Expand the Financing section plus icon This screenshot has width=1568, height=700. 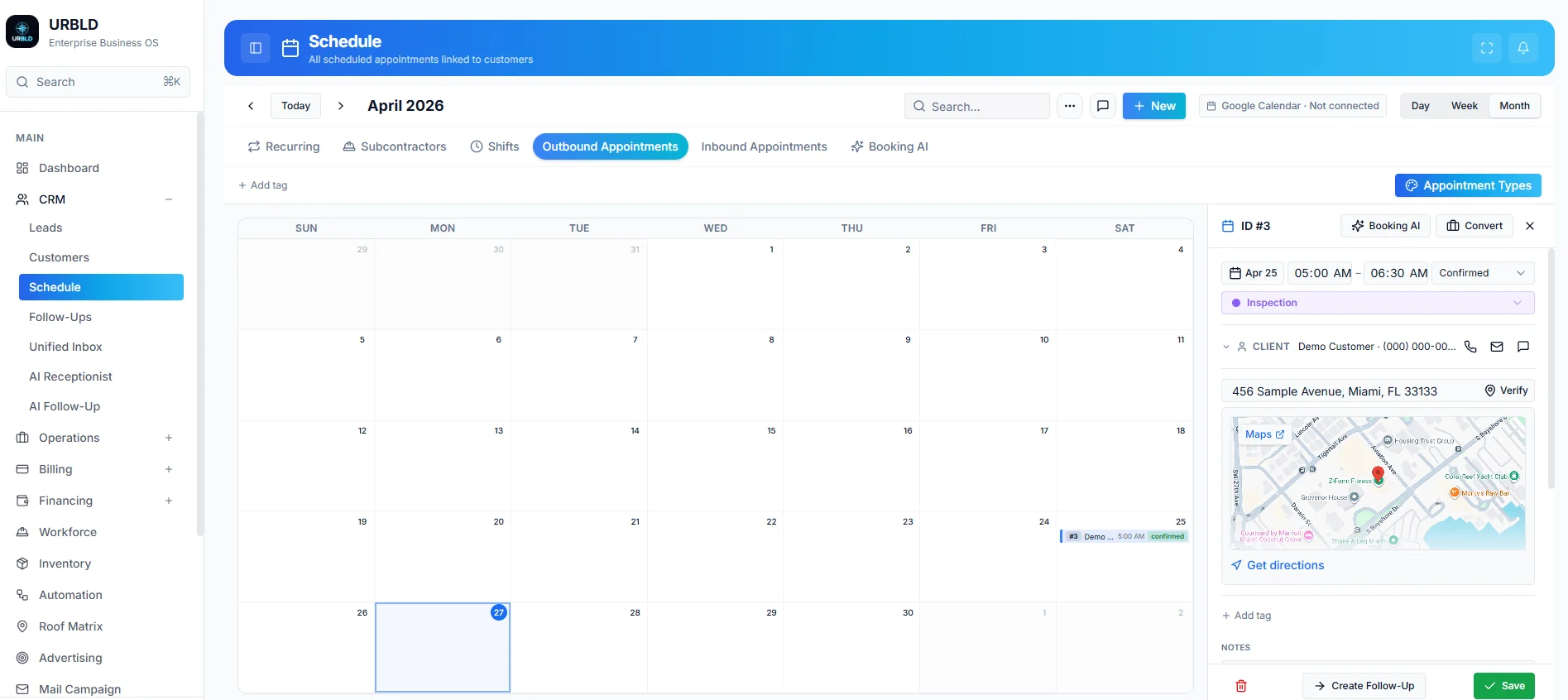[169, 501]
